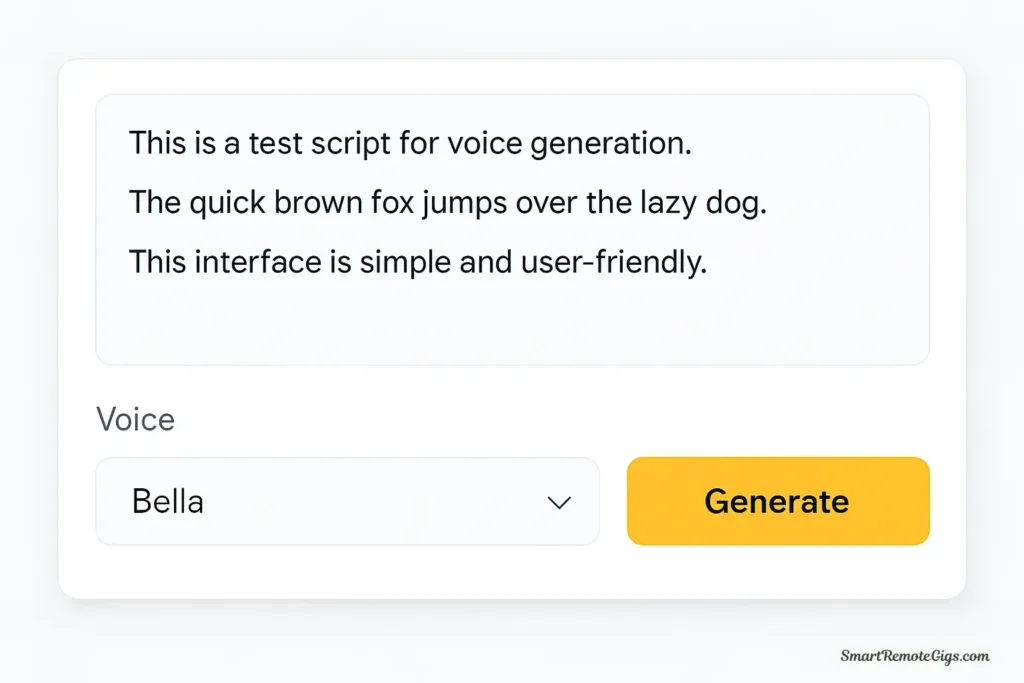Select the quick brown fox sentence

click(x=450, y=203)
